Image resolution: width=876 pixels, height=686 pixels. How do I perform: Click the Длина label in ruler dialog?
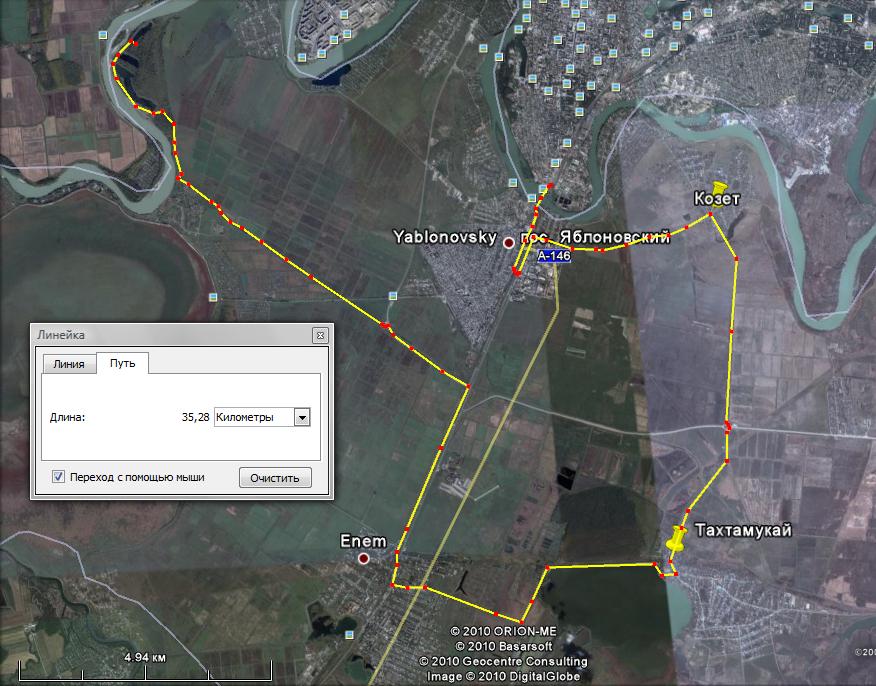pyautogui.click(x=67, y=417)
